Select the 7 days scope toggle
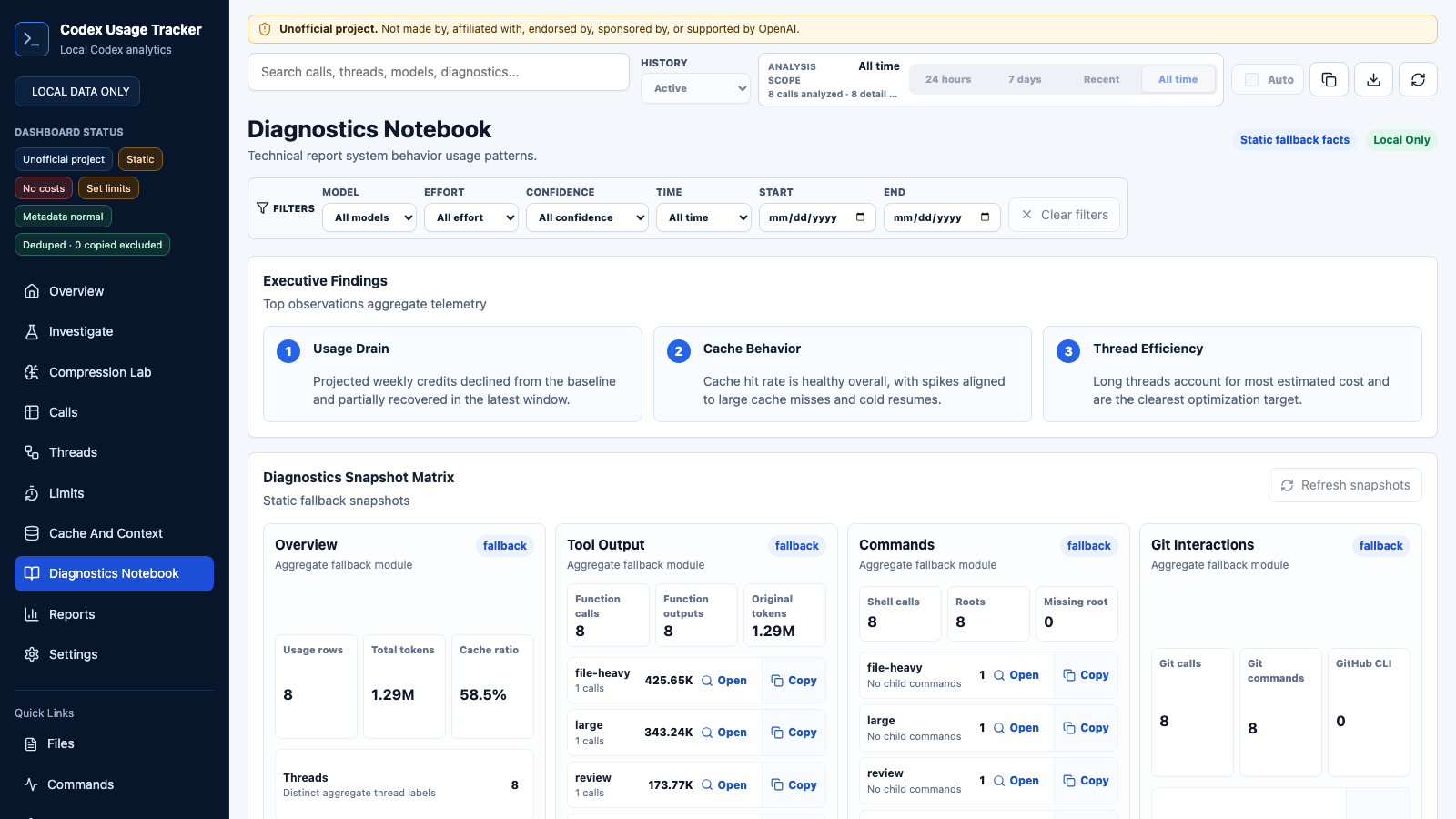This screenshot has width=1456, height=819. coord(1025,79)
